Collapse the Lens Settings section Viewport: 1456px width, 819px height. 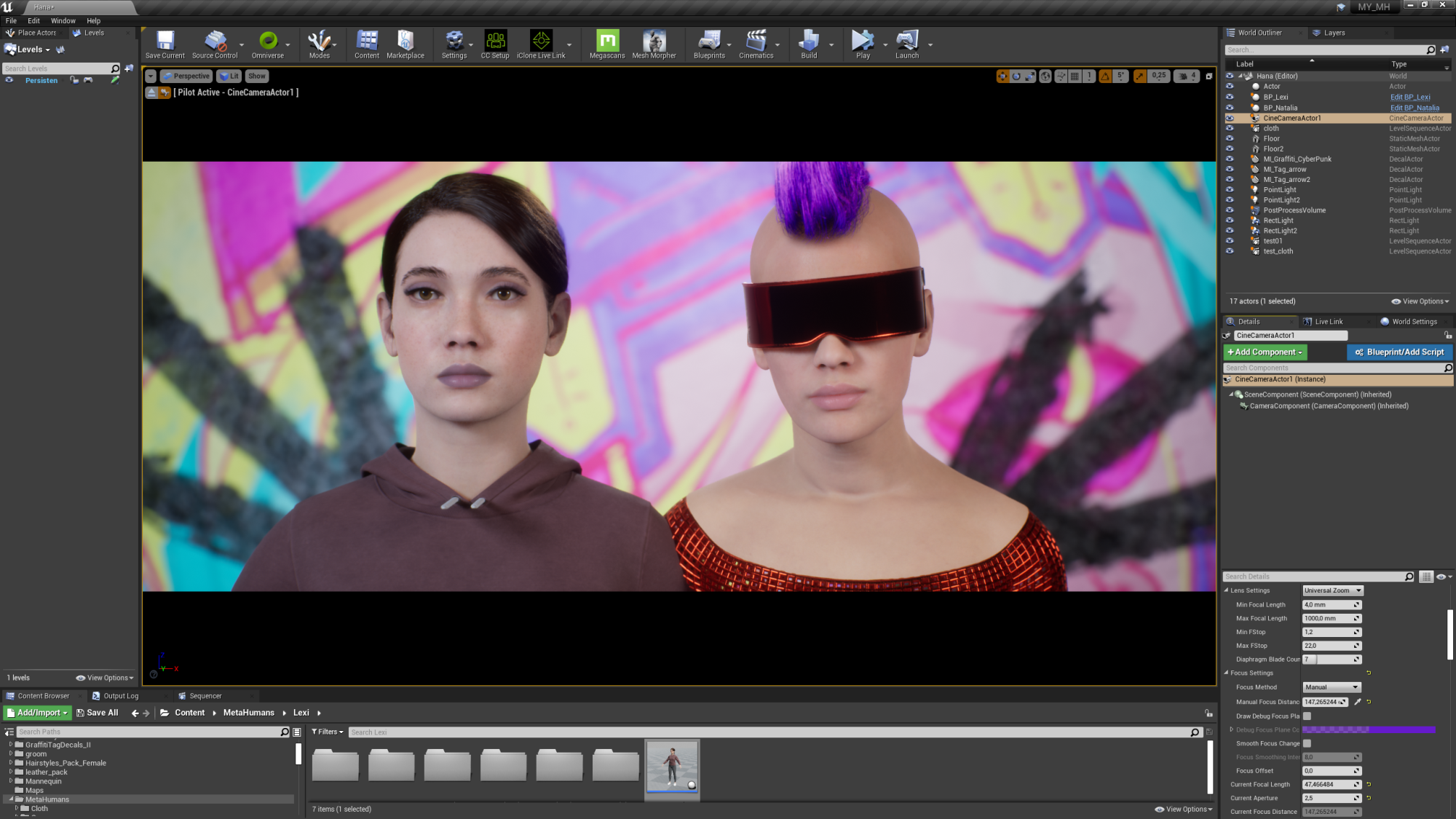(x=1227, y=590)
